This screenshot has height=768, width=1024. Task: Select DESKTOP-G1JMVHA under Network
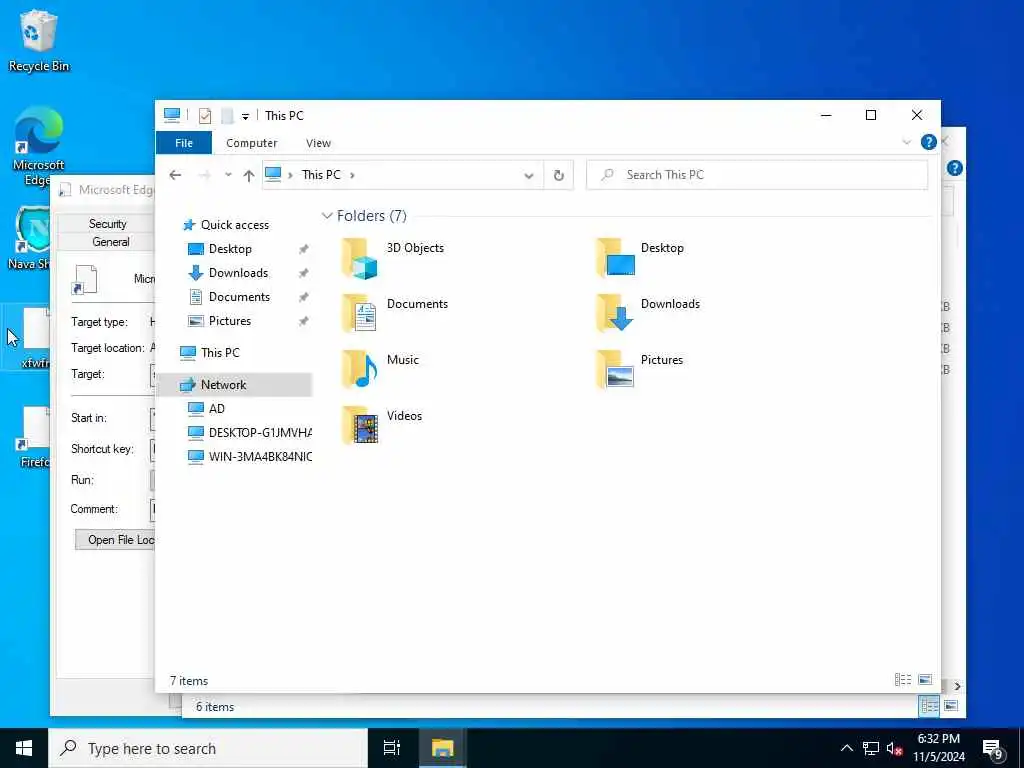260,432
